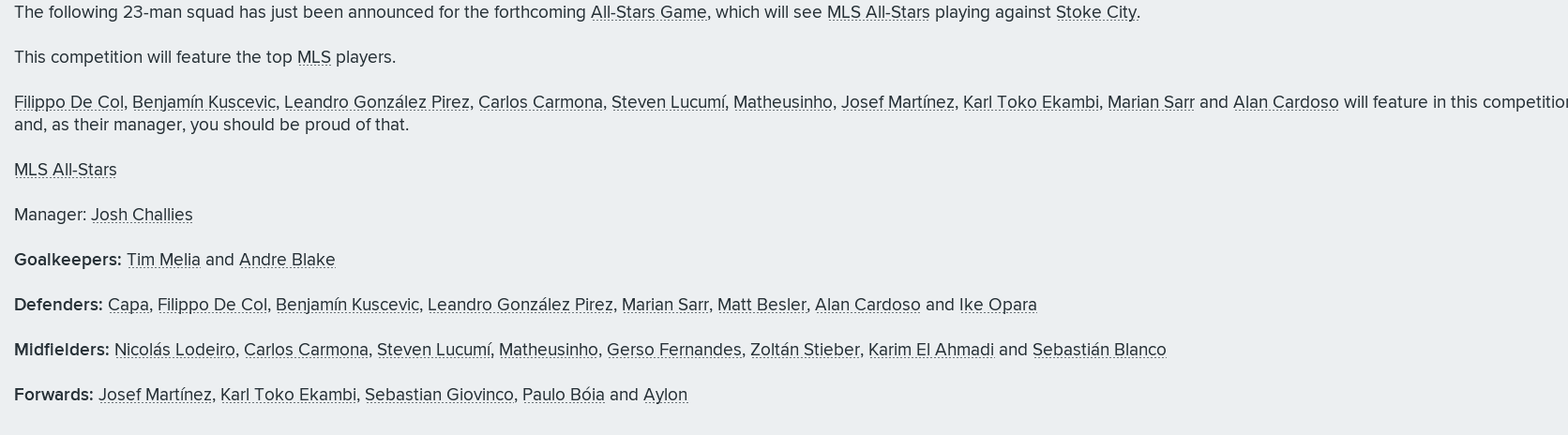Open the MLS All-Stars heading link above Manager
Image resolution: width=1568 pixels, height=435 pixels.
pyautogui.click(x=66, y=170)
